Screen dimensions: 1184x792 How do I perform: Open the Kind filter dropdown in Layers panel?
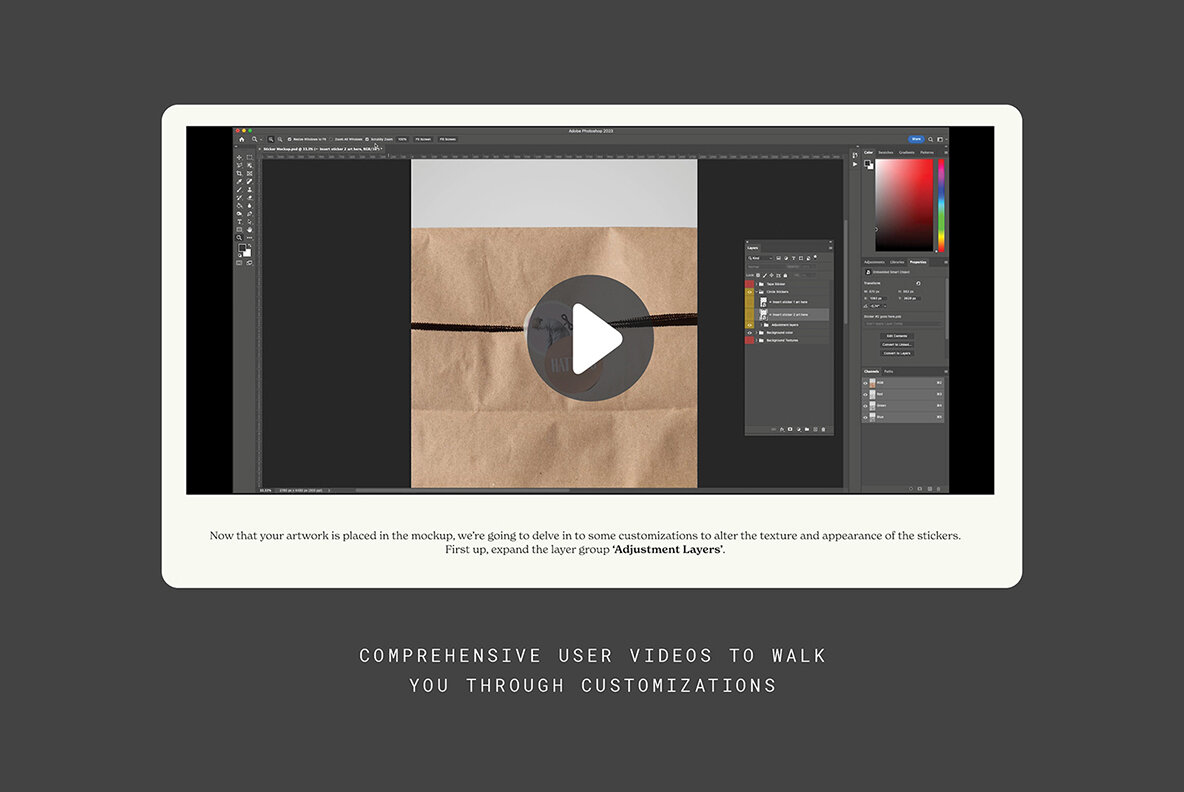(x=761, y=258)
